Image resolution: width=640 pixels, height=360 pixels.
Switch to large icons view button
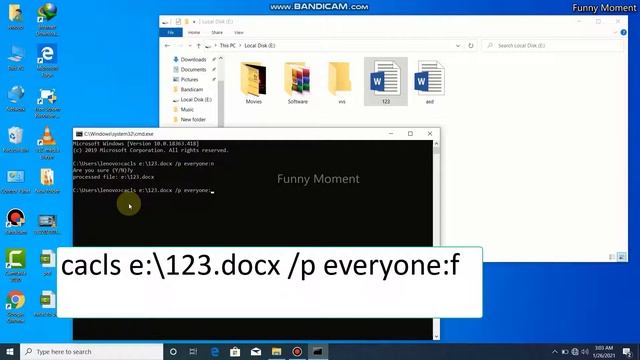(x=622, y=257)
